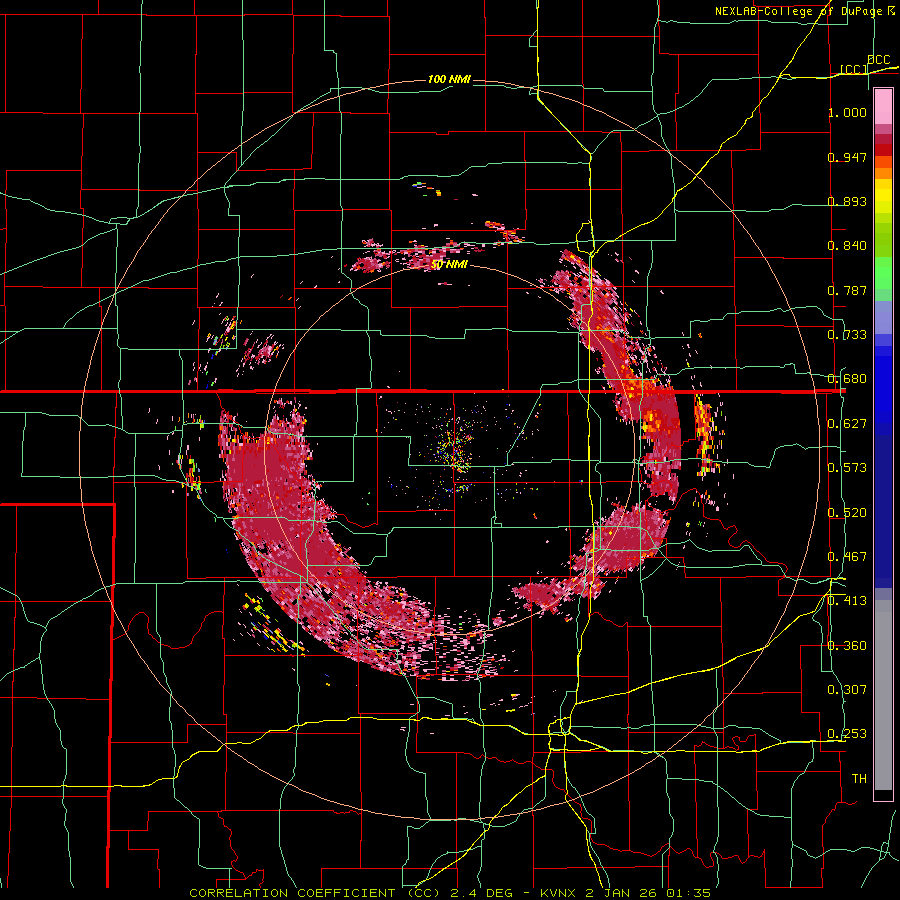Screen dimensions: 900x900
Task: Click the 100 NMI range ring label
Action: click(449, 79)
